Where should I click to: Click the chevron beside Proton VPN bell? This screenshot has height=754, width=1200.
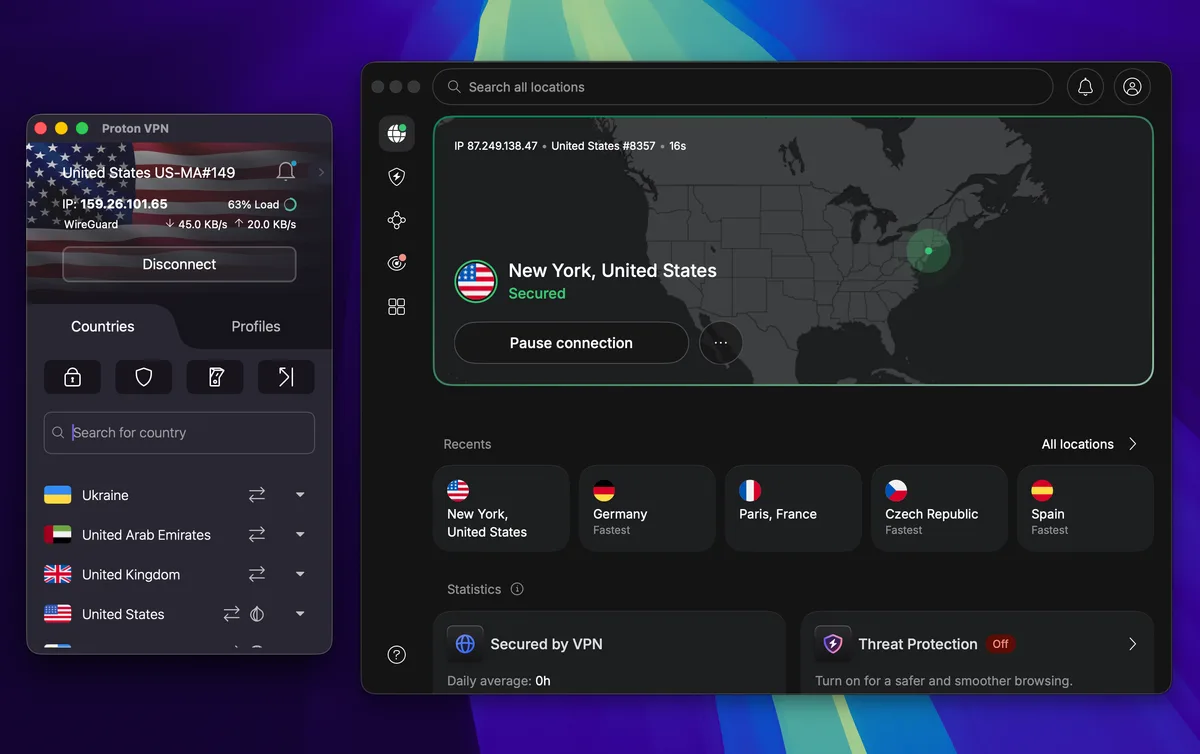click(321, 172)
